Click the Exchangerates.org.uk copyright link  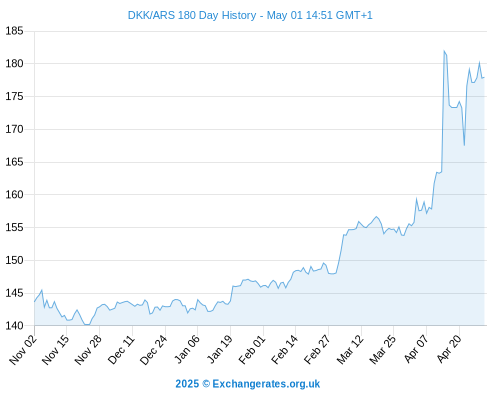pos(248,384)
